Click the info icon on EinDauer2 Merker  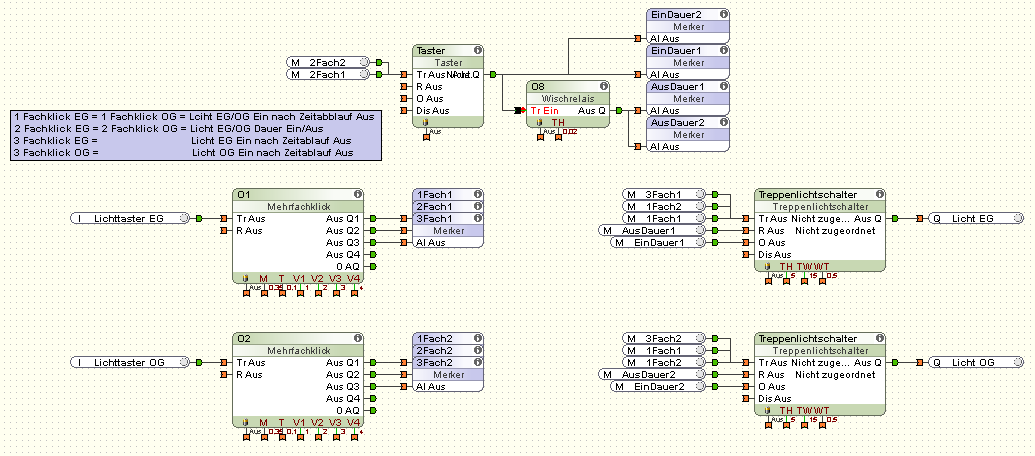tap(723, 14)
